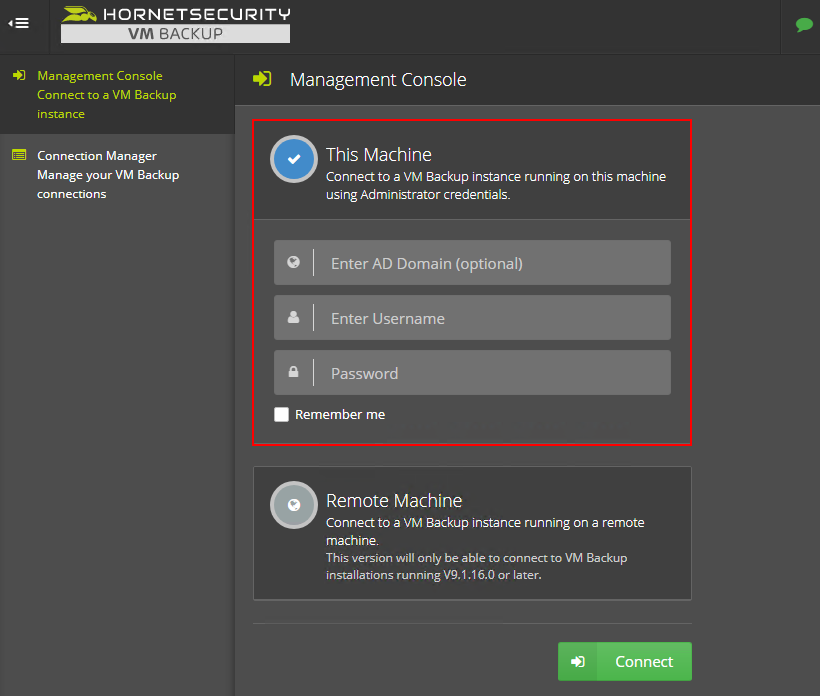Click the lock icon in Password field

pyautogui.click(x=293, y=372)
